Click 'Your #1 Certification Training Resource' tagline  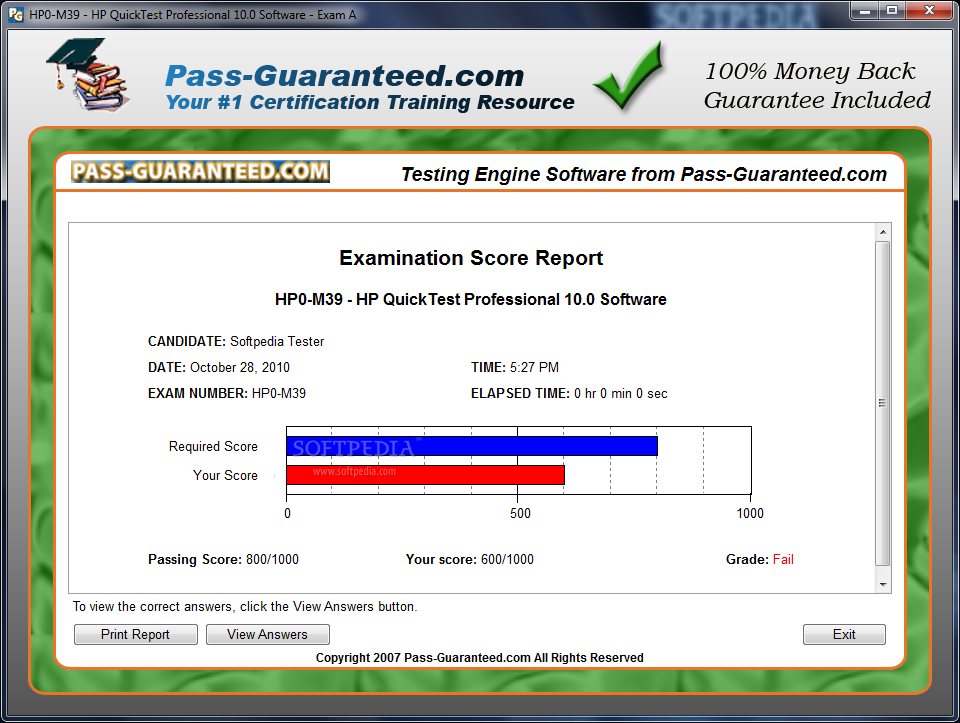pyautogui.click(x=370, y=102)
